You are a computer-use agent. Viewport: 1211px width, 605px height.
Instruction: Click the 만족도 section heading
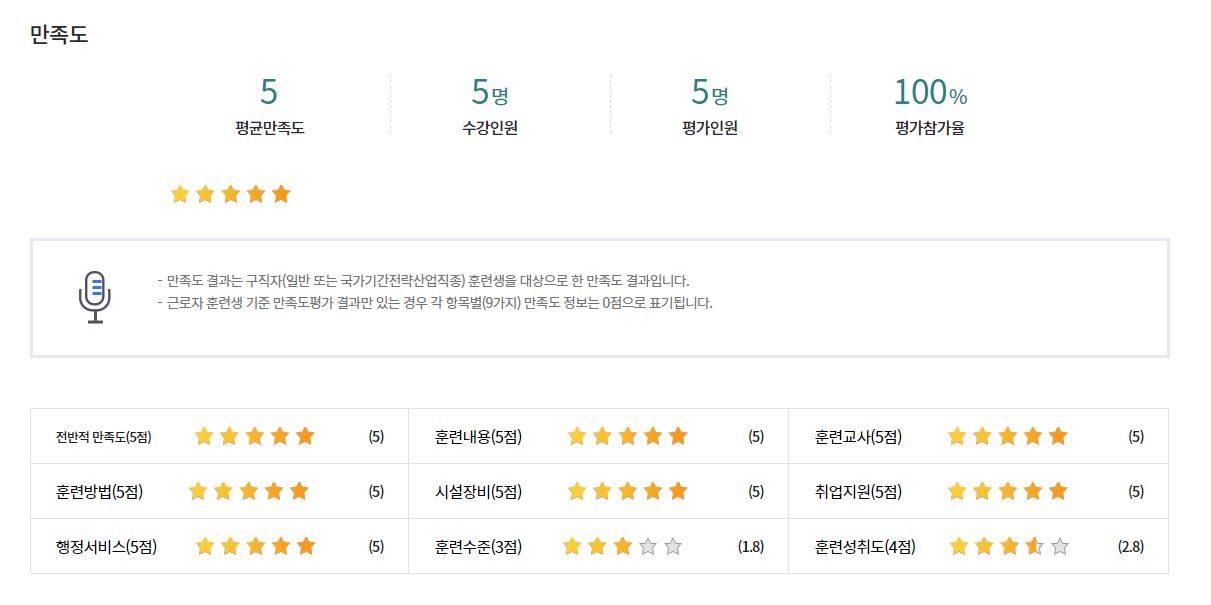[x=59, y=34]
